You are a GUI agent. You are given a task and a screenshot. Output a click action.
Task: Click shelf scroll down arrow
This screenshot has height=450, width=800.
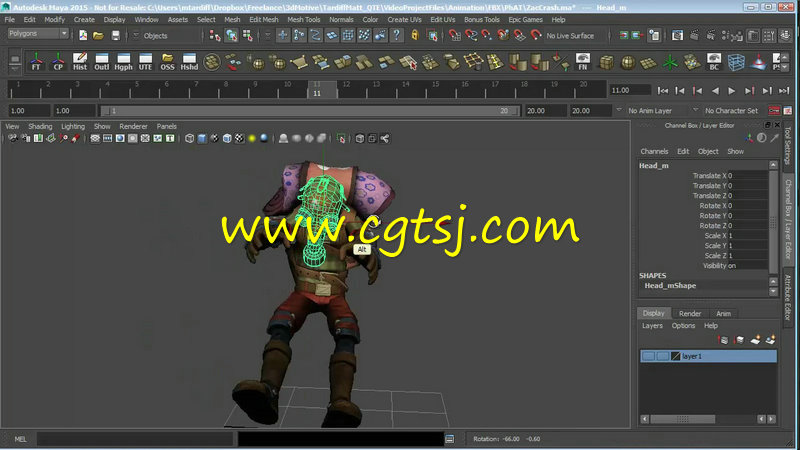785,67
